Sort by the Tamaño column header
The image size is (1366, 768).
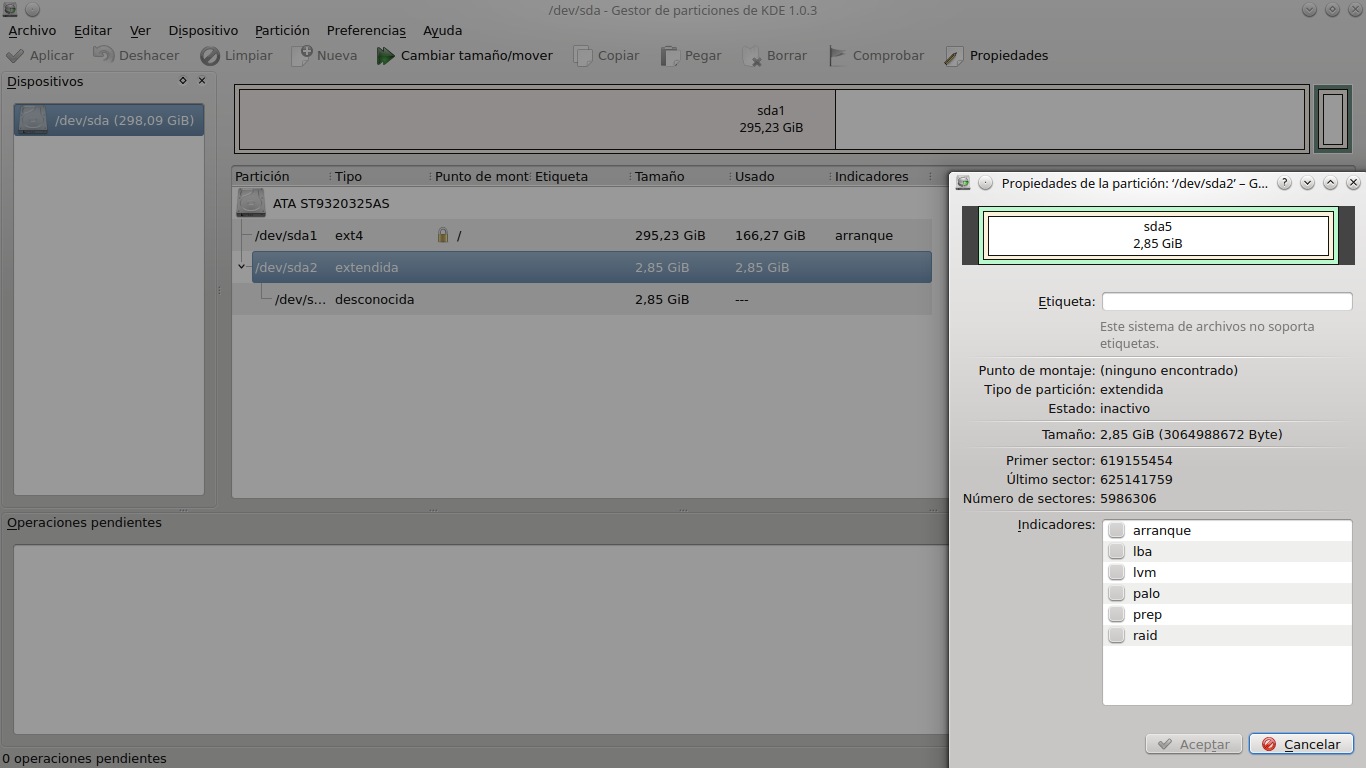pyautogui.click(x=681, y=176)
